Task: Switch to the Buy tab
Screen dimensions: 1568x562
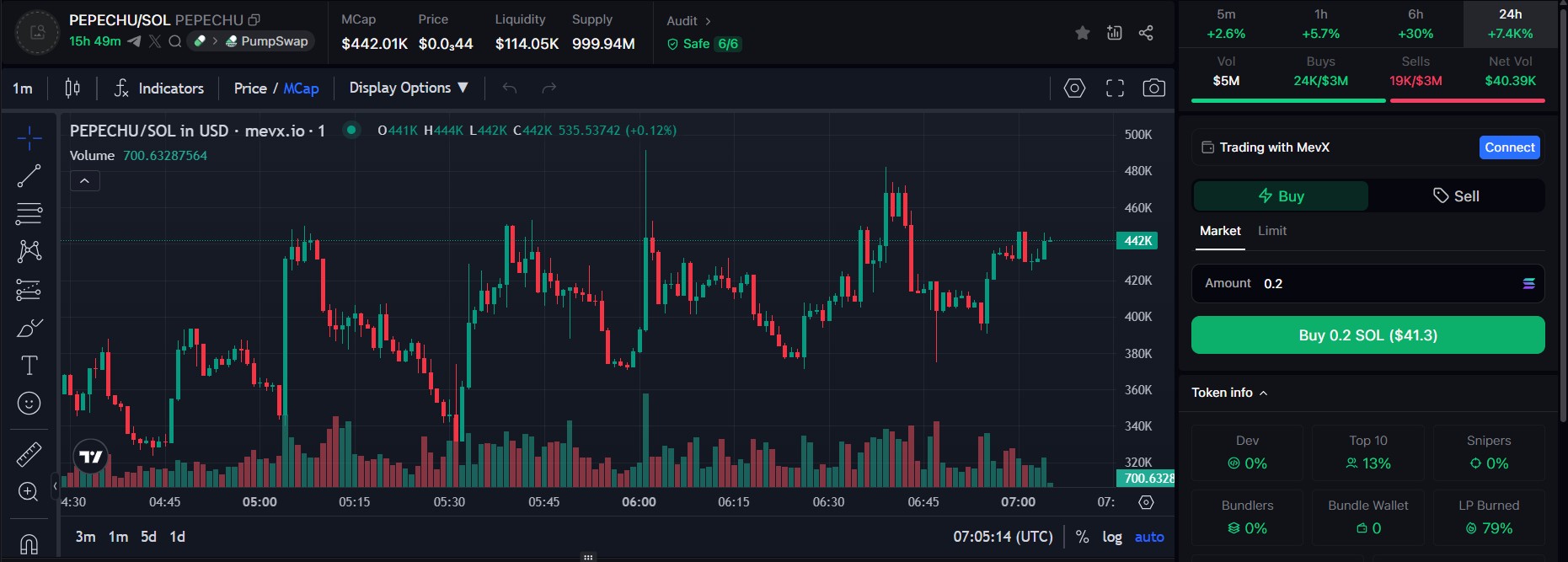Action: pyautogui.click(x=1281, y=196)
